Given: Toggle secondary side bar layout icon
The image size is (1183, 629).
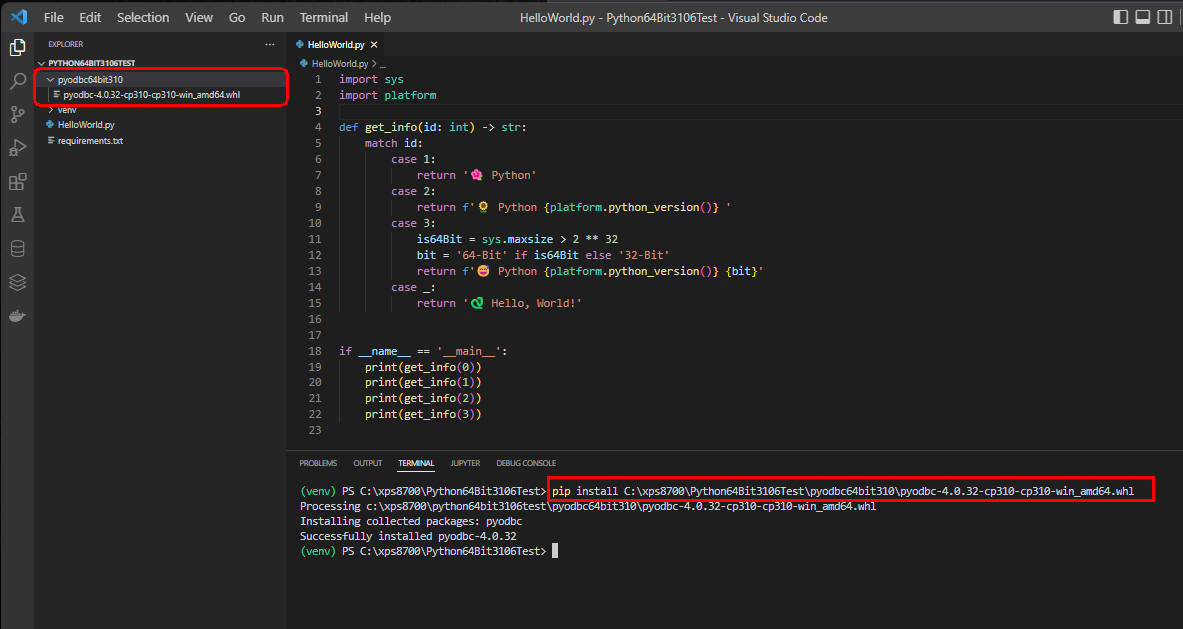Looking at the screenshot, I should point(1165,17).
